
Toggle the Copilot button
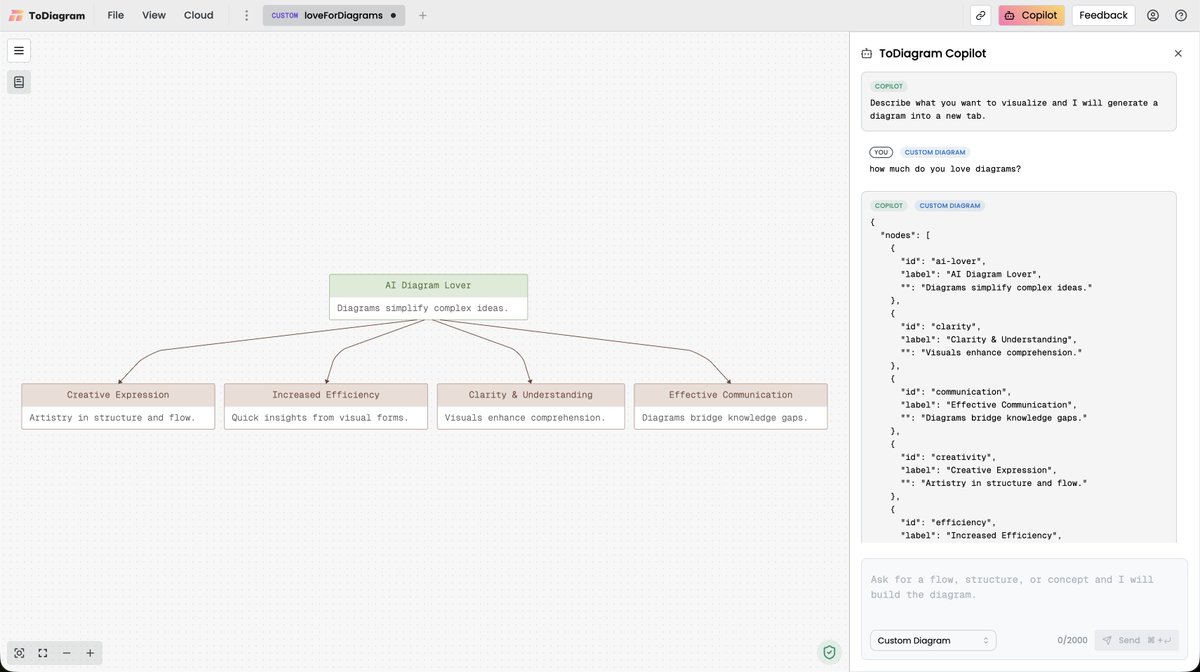coord(1031,15)
